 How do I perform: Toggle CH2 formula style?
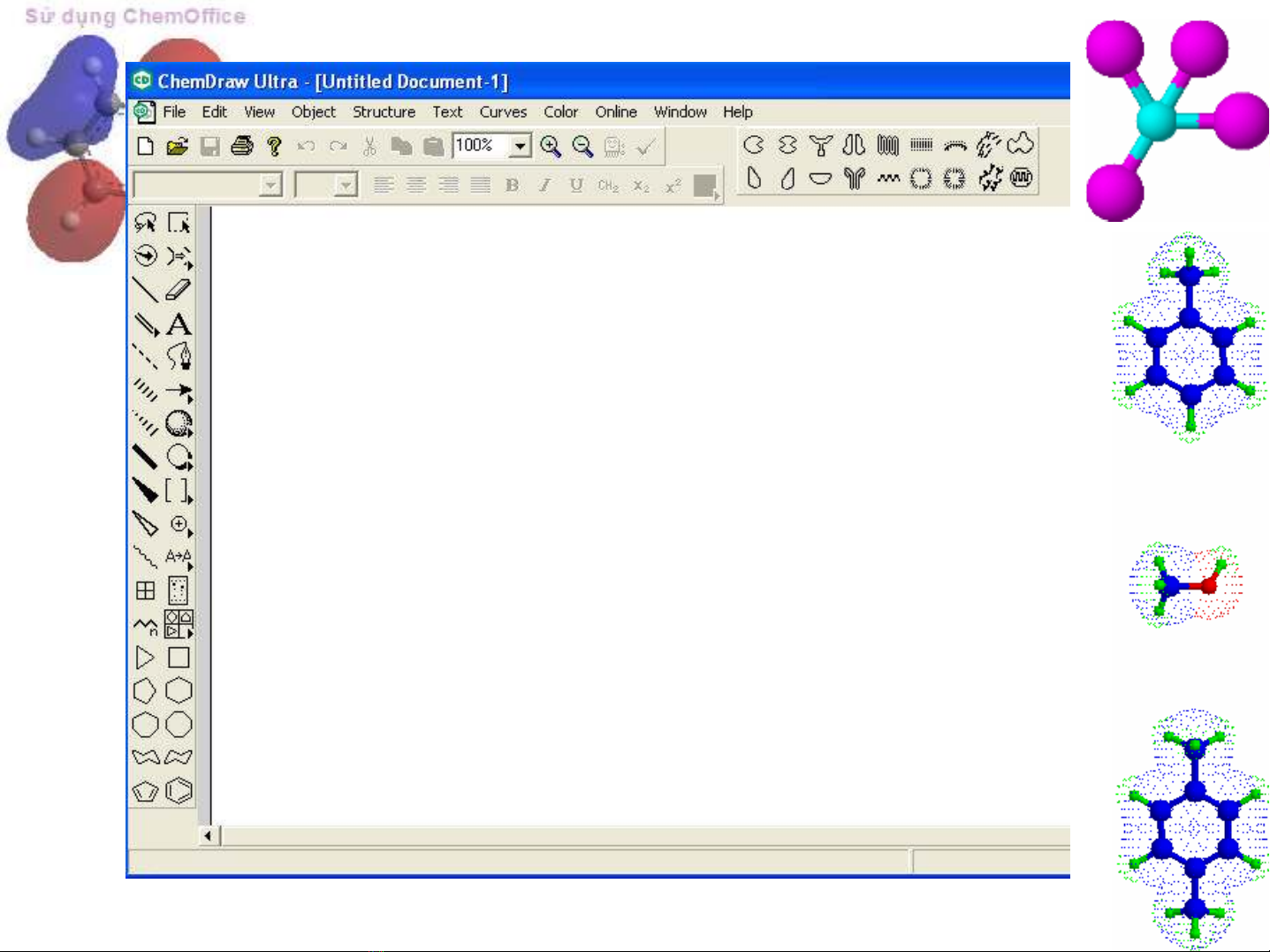[x=608, y=185]
